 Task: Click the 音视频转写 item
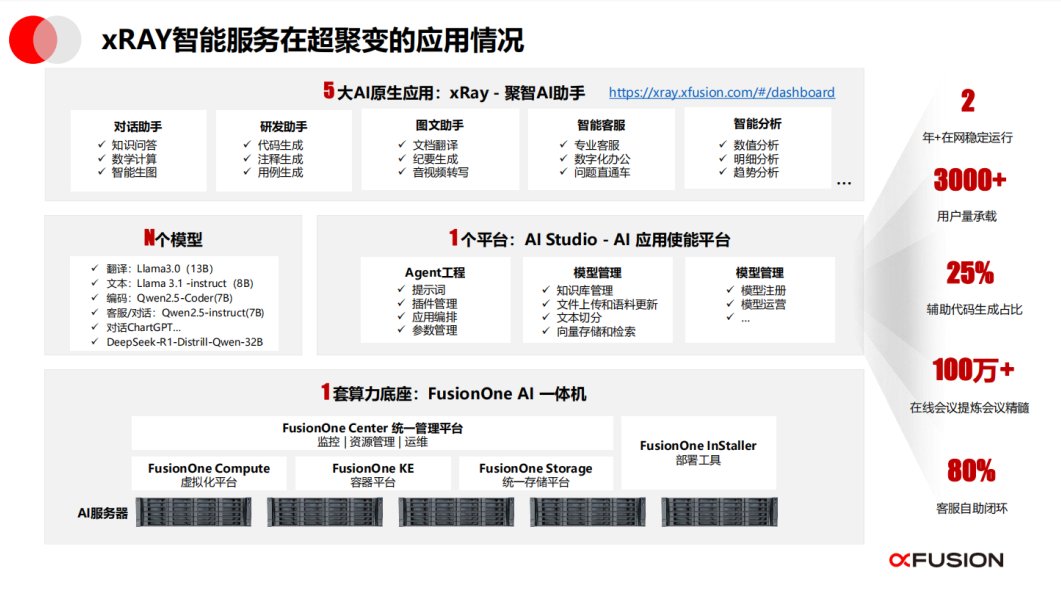tap(441, 173)
